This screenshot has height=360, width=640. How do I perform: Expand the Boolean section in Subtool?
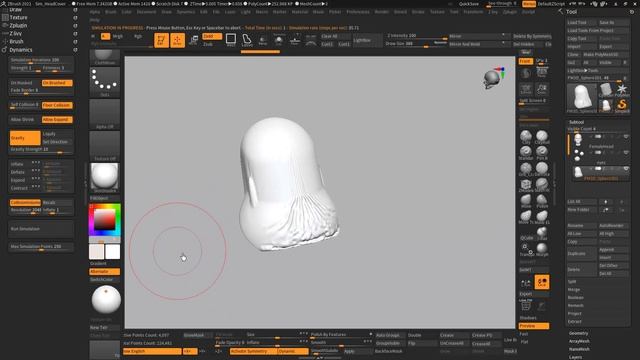575,298
